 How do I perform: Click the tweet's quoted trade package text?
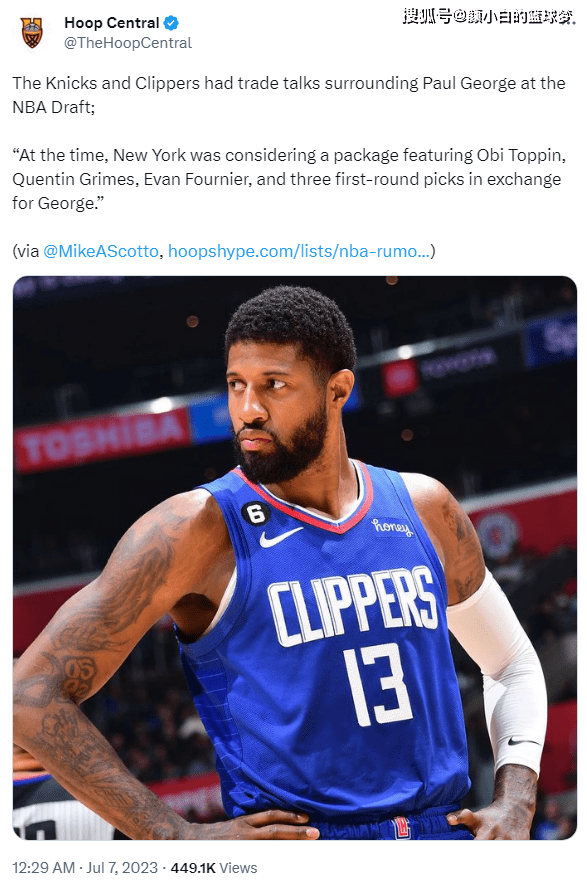[289, 179]
